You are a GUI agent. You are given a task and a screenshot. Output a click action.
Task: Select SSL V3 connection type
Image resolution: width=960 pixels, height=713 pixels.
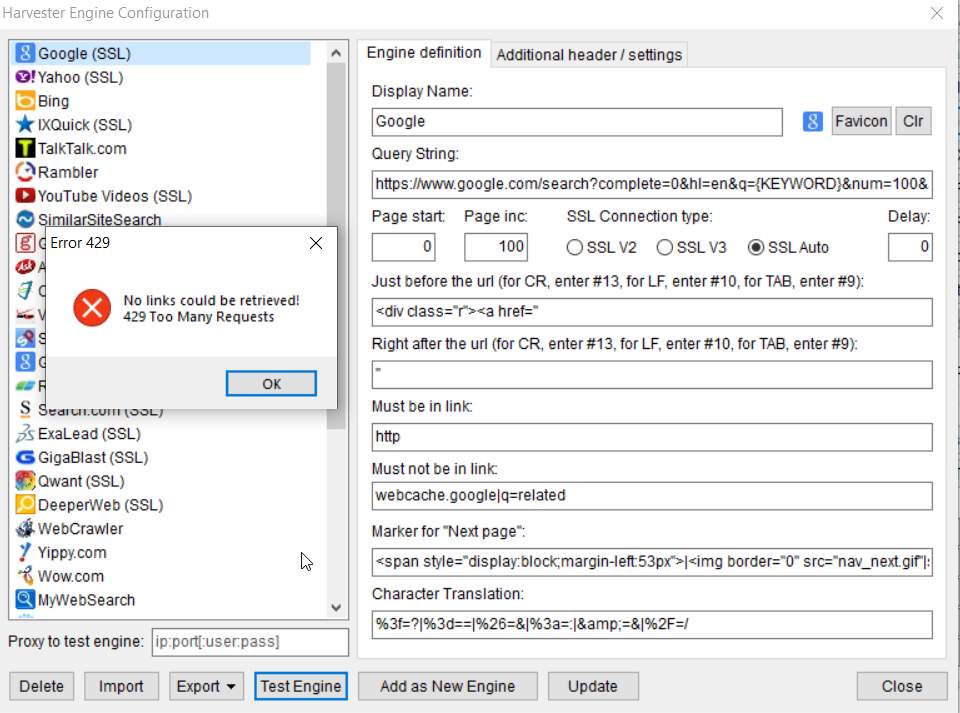pyautogui.click(x=691, y=247)
